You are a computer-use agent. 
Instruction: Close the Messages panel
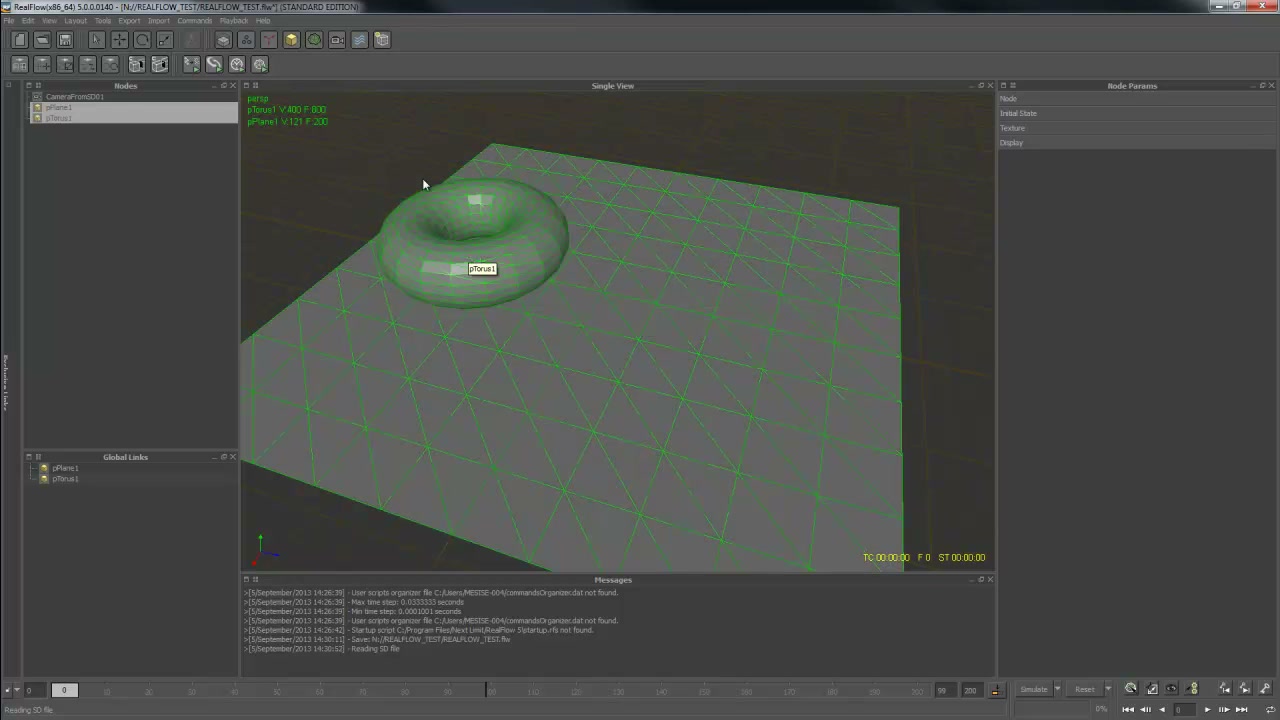click(990, 579)
